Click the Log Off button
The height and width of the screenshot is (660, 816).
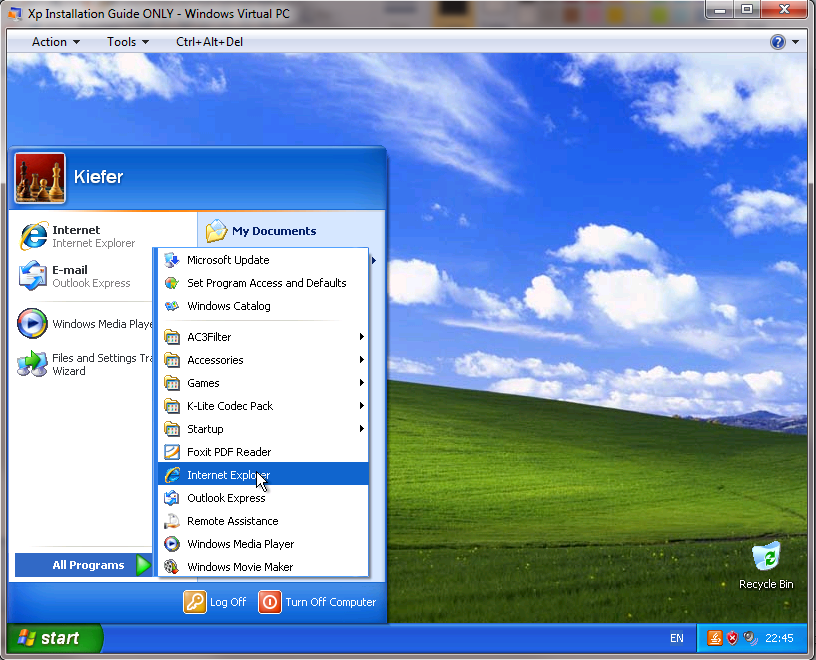(x=215, y=602)
